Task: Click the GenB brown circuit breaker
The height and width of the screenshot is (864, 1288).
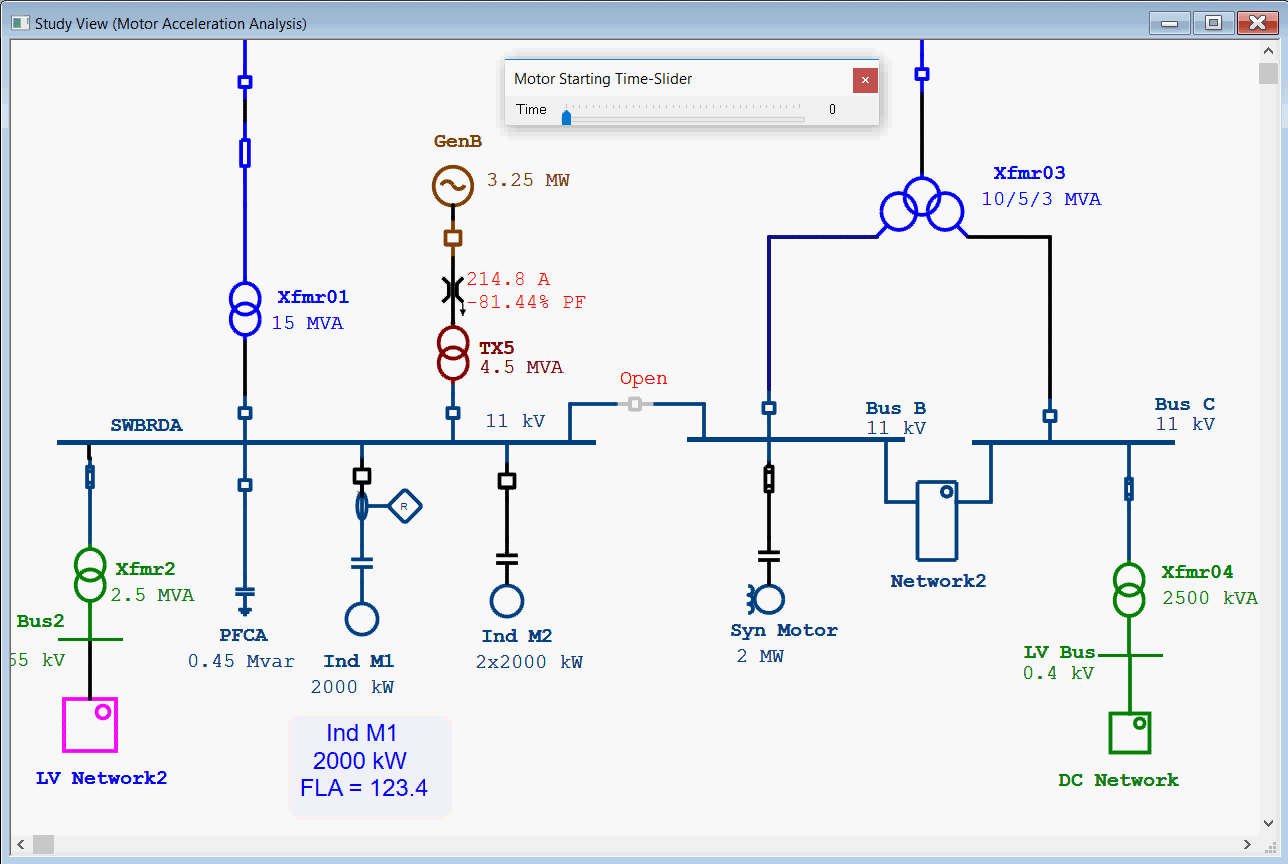Action: point(453,238)
